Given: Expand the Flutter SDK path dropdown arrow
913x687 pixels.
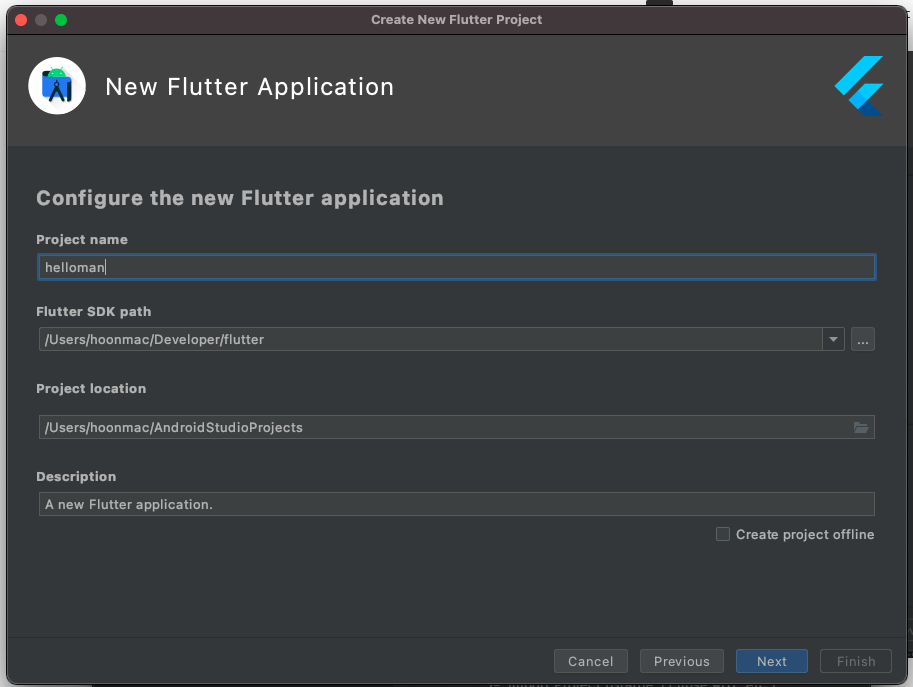Looking at the screenshot, I should 833,339.
